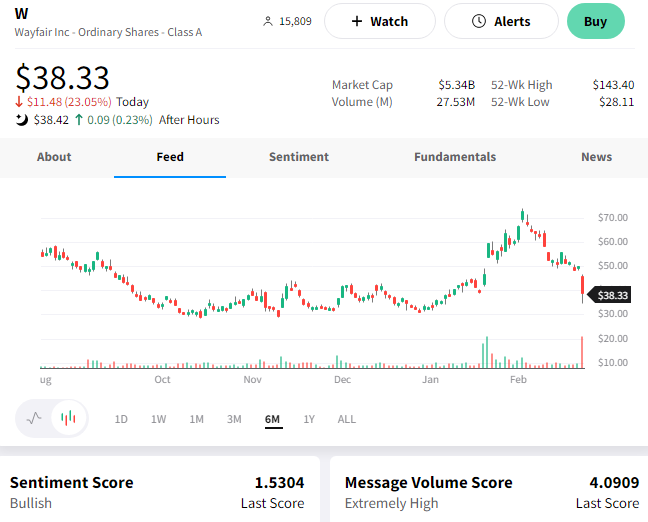Click the $38.33 current price label on chart
The height and width of the screenshot is (522, 648).
pos(609,295)
